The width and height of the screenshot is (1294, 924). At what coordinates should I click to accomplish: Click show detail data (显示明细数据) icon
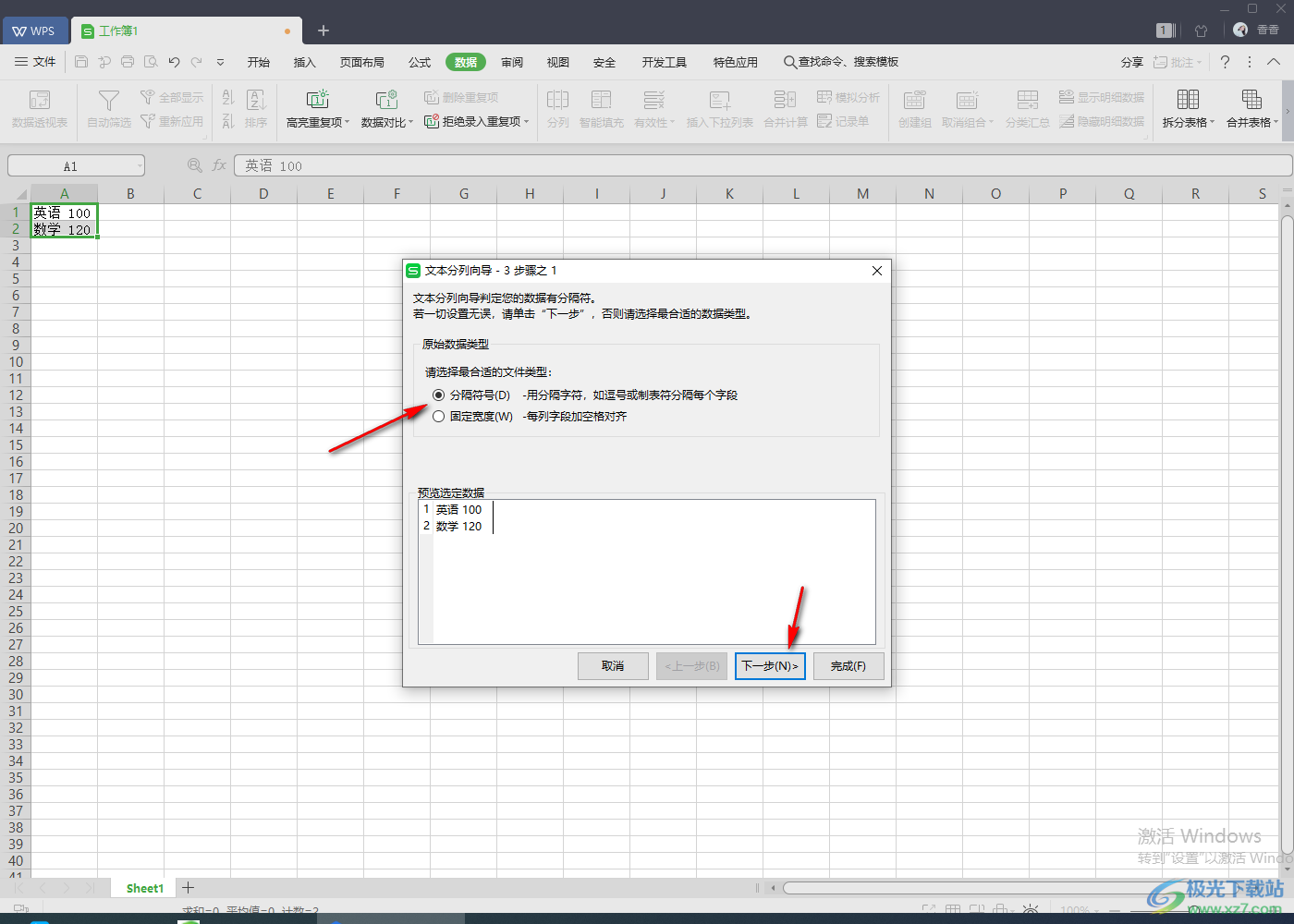click(1067, 97)
